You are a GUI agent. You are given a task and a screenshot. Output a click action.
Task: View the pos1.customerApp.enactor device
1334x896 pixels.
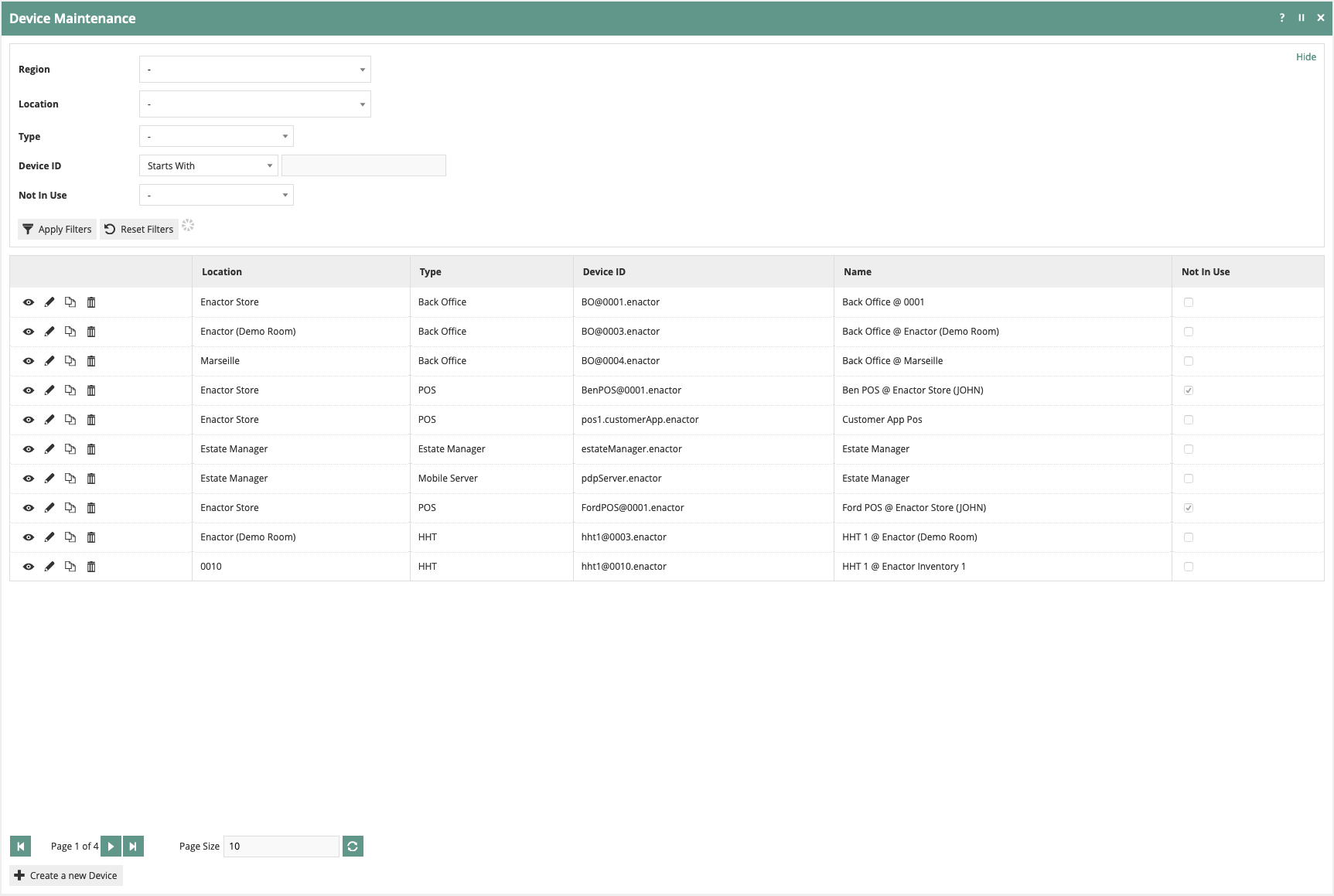pos(29,420)
